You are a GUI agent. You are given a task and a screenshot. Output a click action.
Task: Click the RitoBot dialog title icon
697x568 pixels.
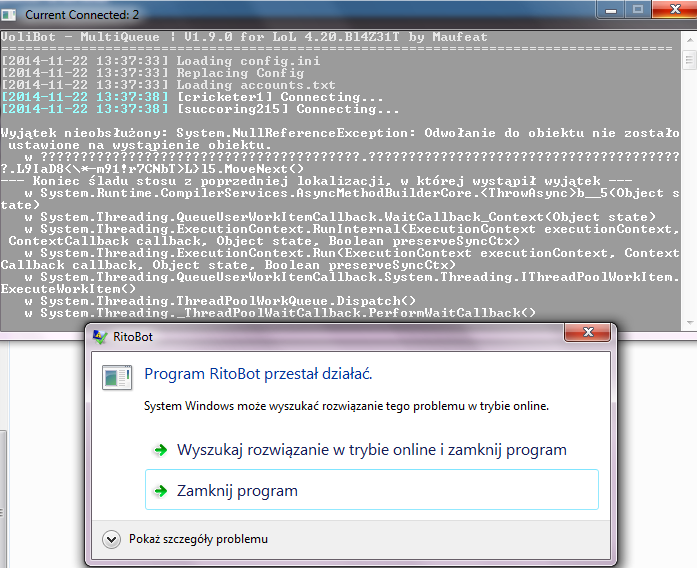[100, 337]
